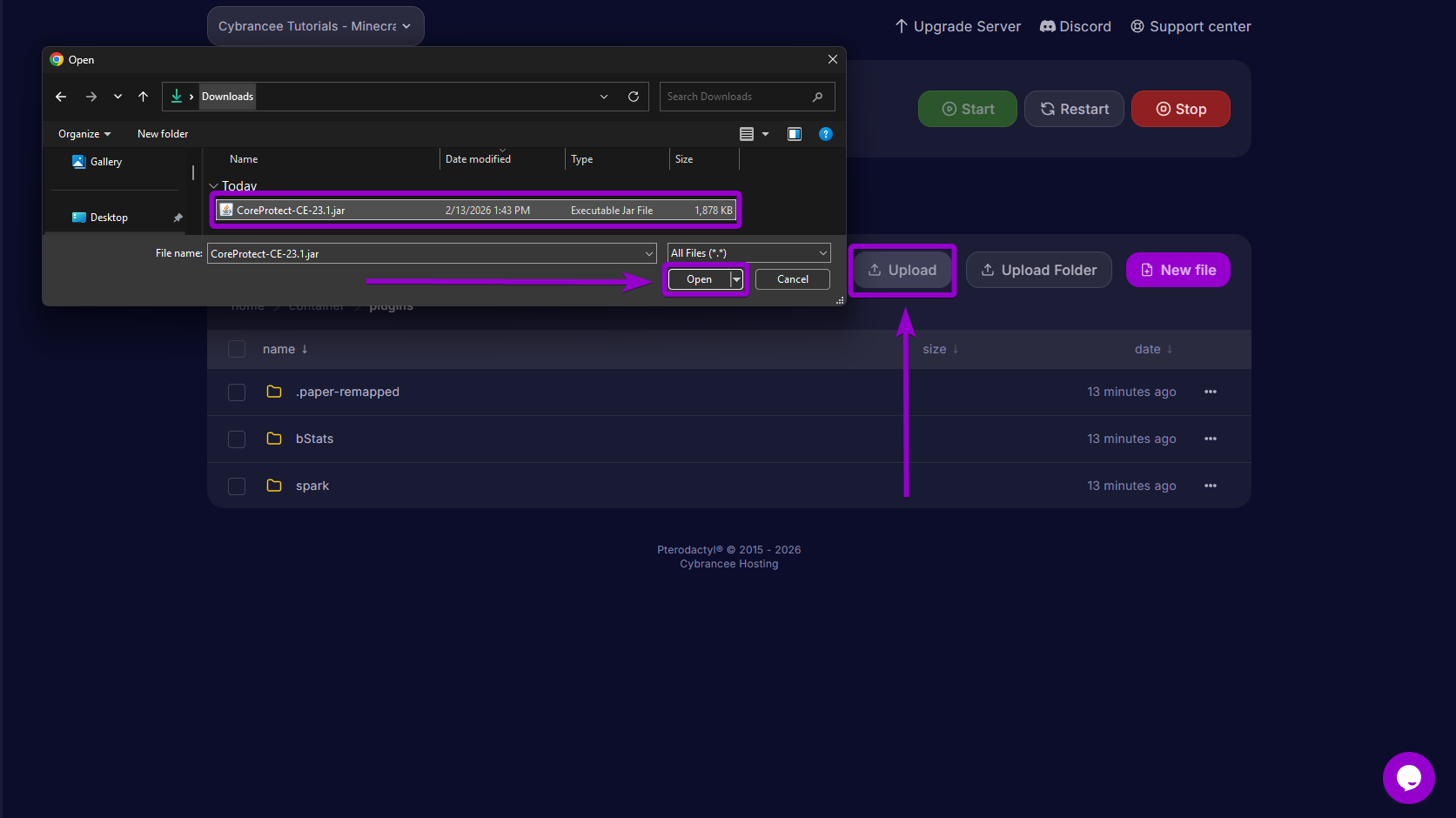
Task: Stop the server
Action: [1181, 109]
